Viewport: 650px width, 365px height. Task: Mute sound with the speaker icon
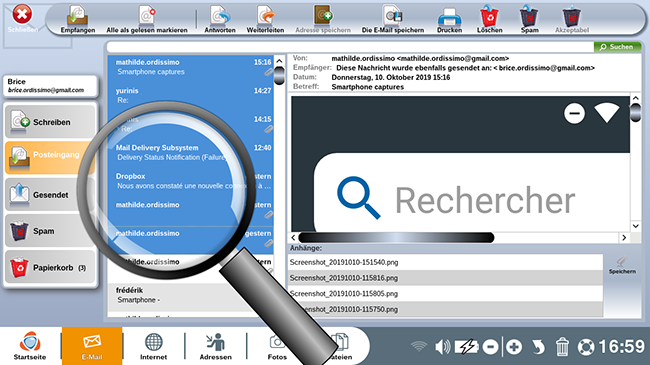(x=442, y=347)
